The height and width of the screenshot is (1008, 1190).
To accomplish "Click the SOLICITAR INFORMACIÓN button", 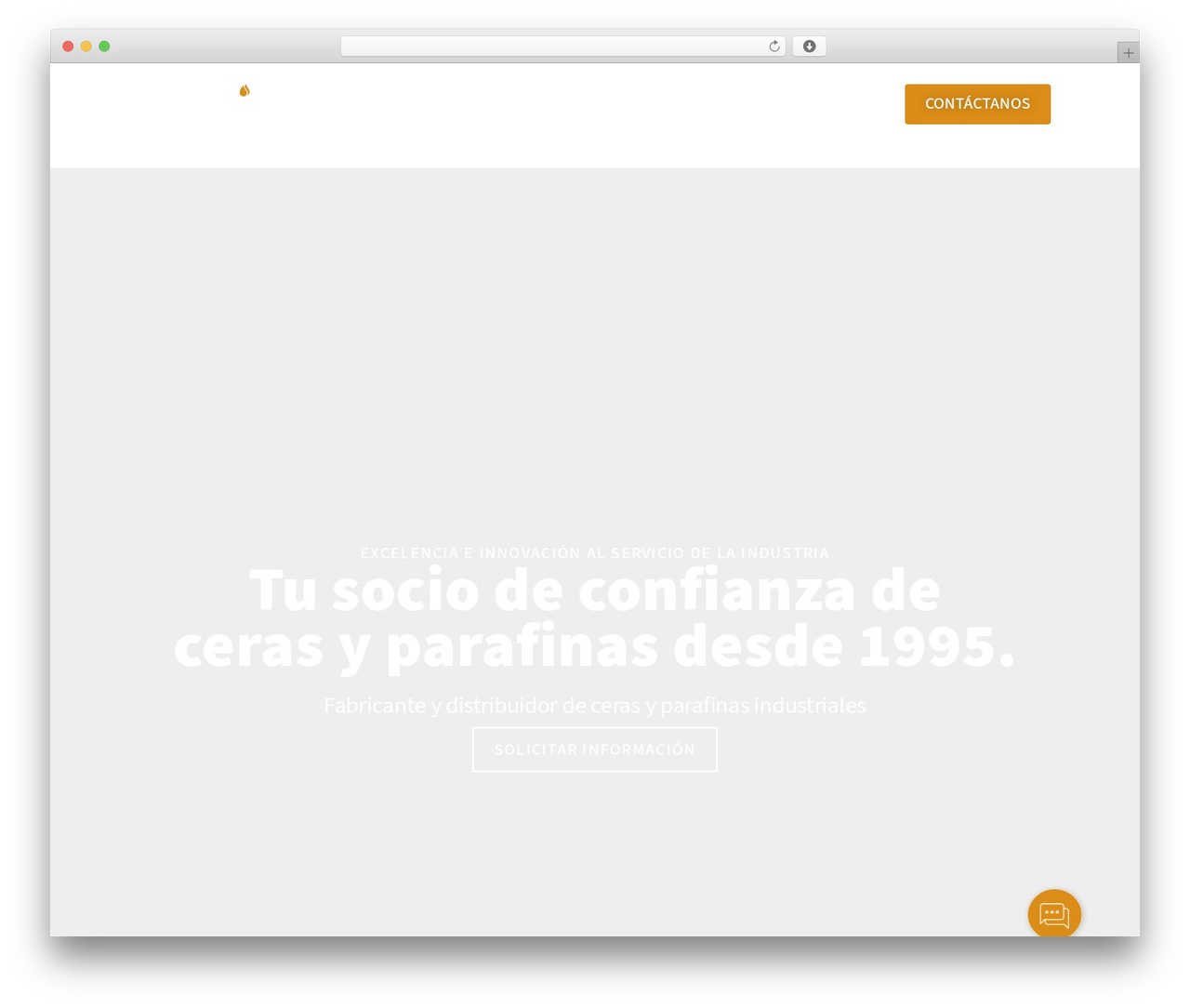I will click(595, 749).
